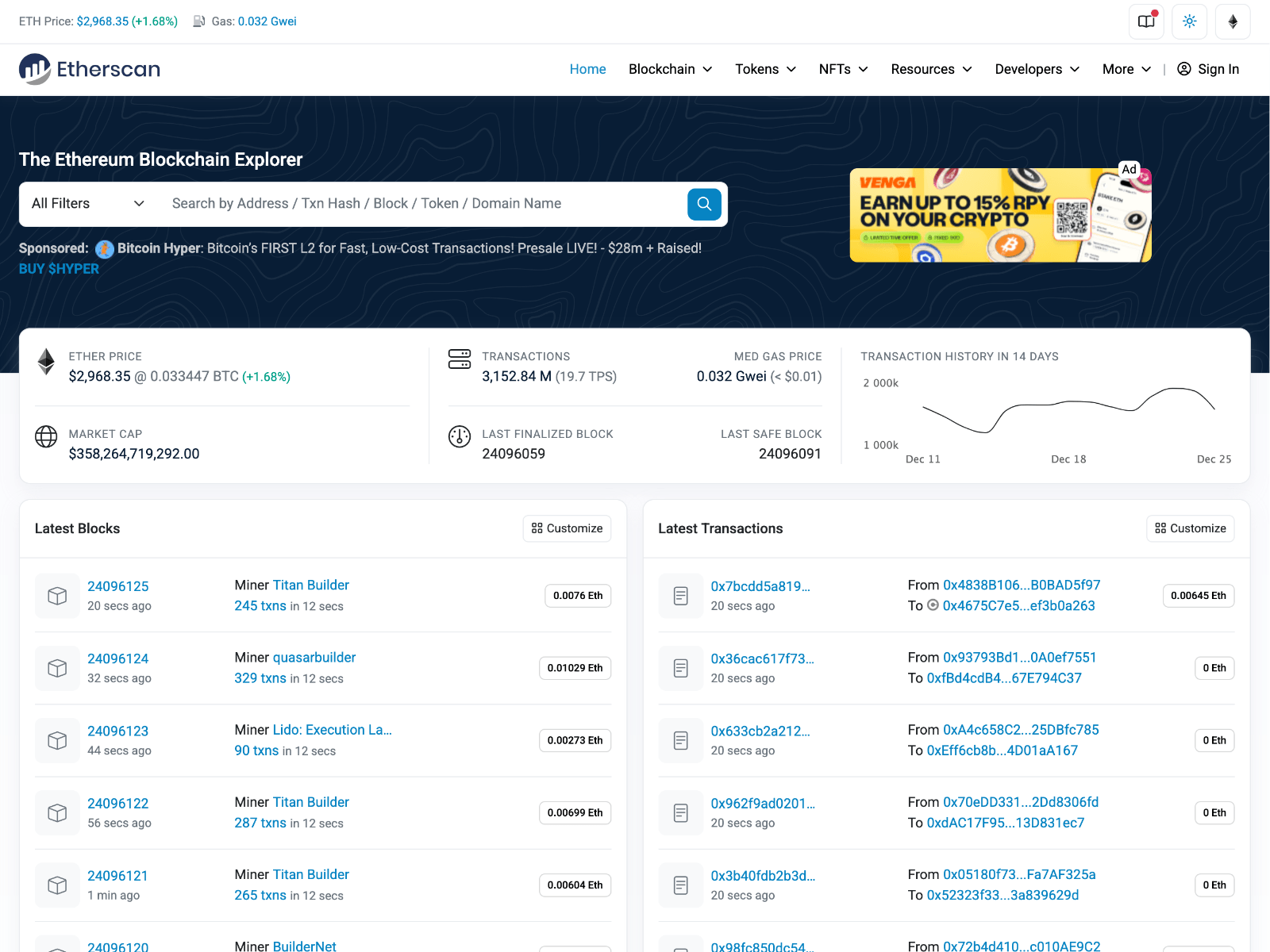
Task: Open Lido: Execution La... miner link
Action: point(333,730)
